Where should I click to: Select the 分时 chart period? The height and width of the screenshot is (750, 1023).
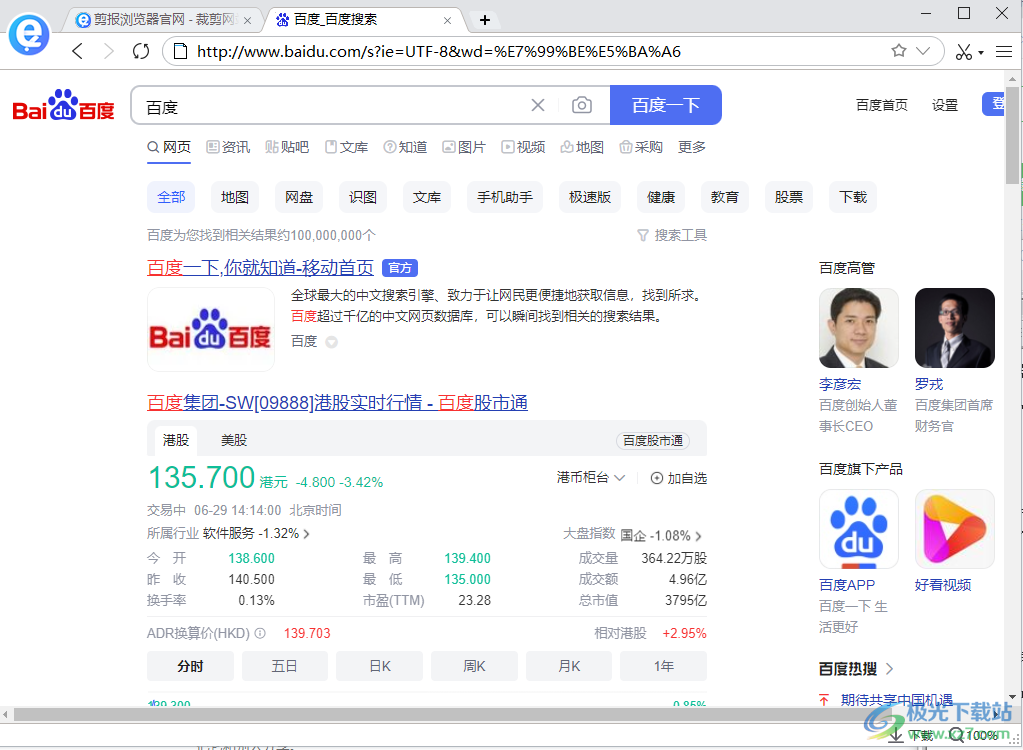(190, 666)
